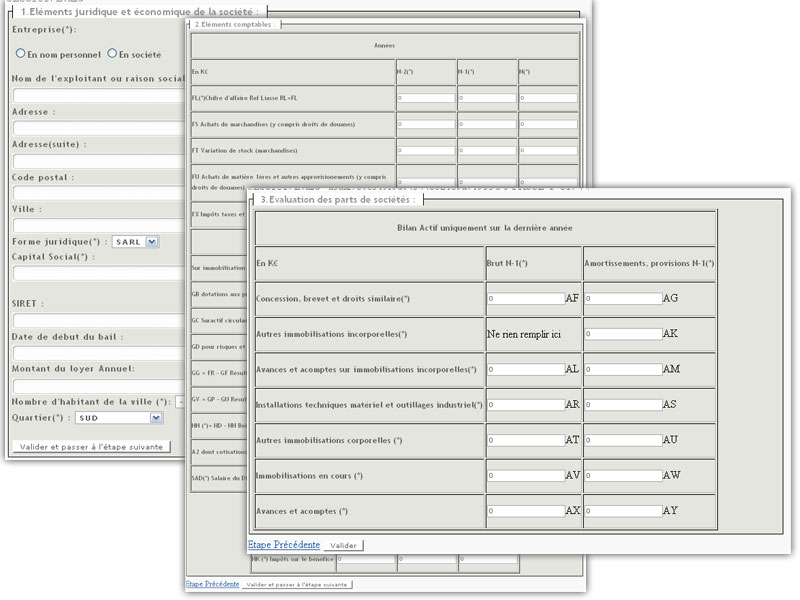Click the AF Concession brevet Brut input

pyautogui.click(x=526, y=298)
